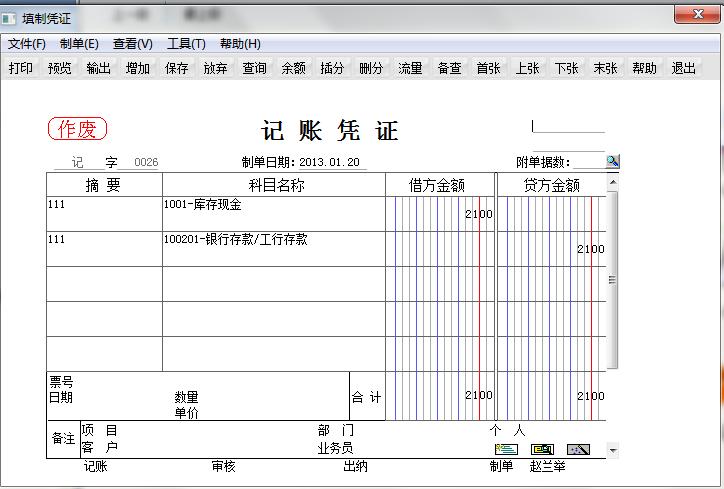Image resolution: width=724 pixels, height=489 pixels.
Task: Click the 制单日期 field 2013.01.20
Action: (330, 162)
